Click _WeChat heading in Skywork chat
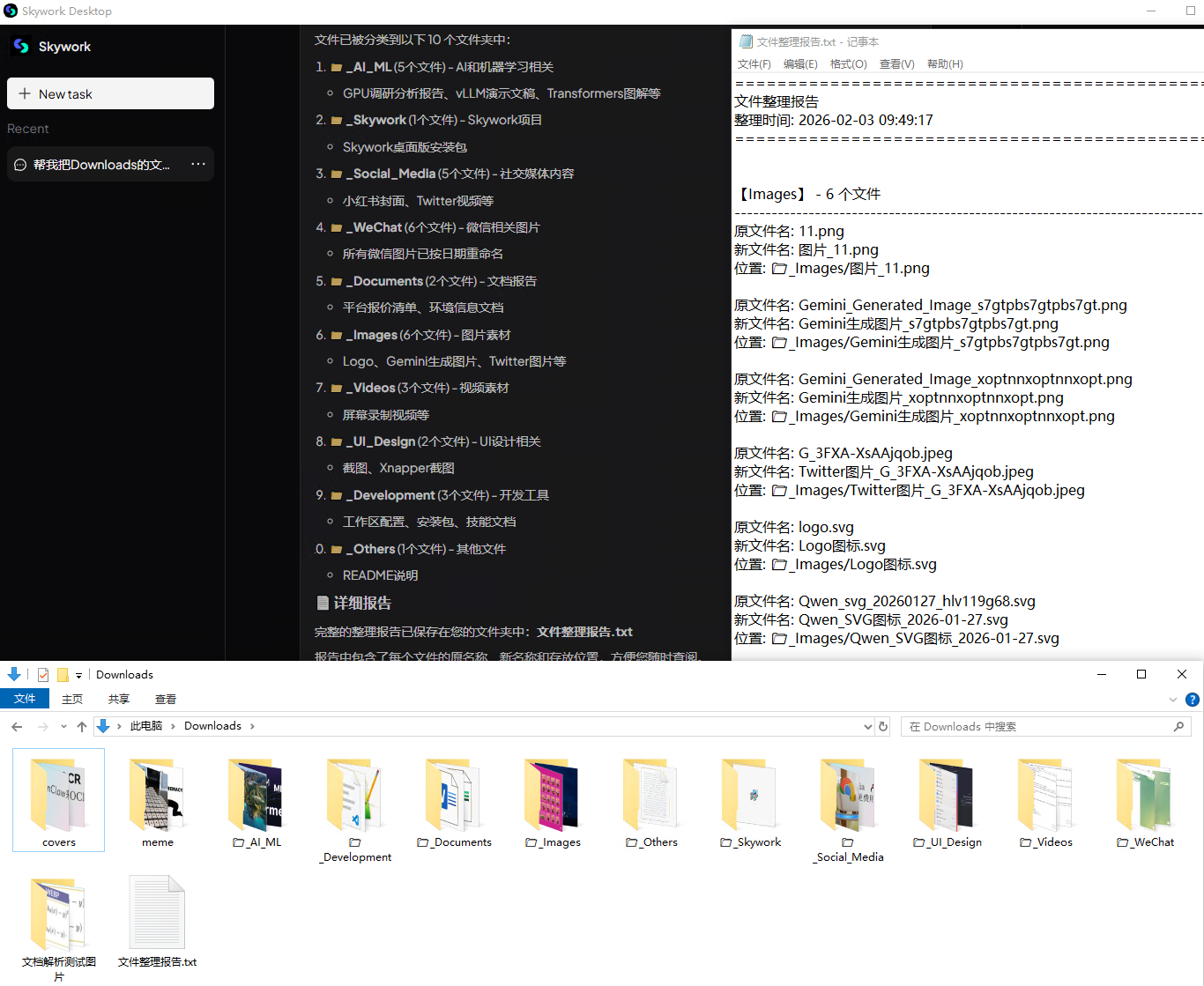Viewport: 1204px width, 986px height. coord(374,227)
